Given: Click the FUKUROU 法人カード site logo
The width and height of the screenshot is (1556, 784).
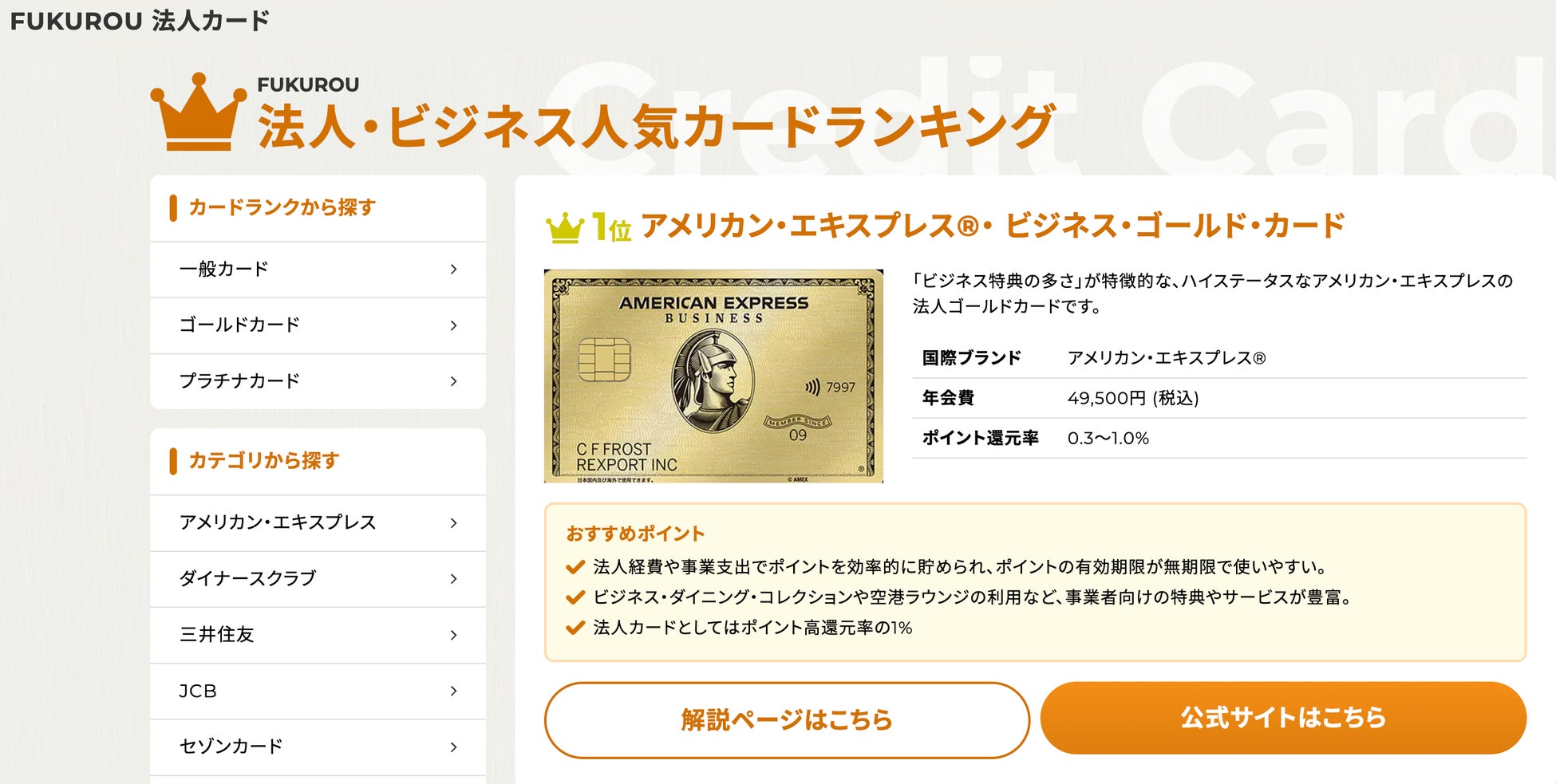Looking at the screenshot, I should click(140, 21).
